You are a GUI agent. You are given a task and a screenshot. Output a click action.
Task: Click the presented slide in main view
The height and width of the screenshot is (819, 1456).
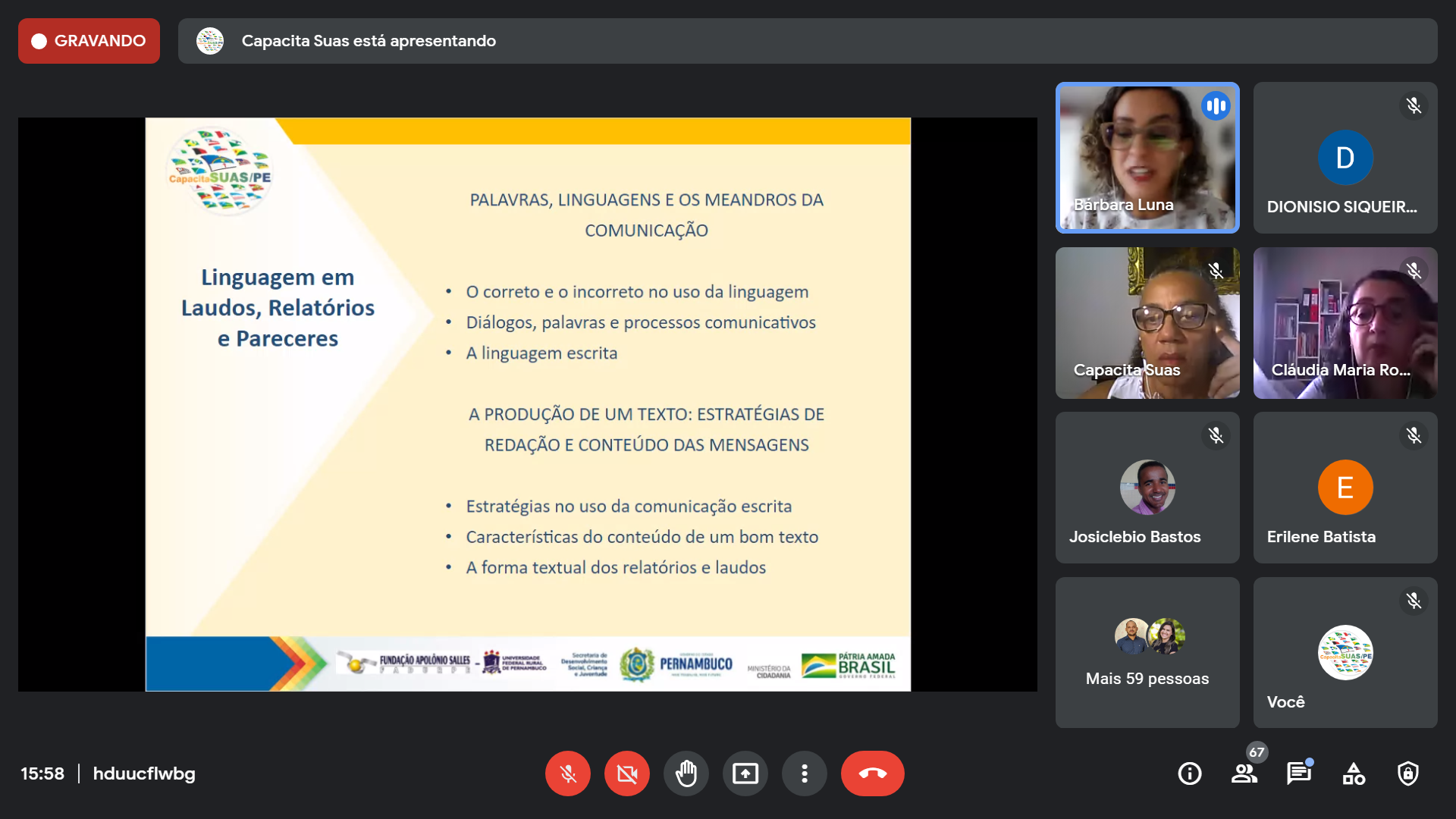tap(528, 404)
